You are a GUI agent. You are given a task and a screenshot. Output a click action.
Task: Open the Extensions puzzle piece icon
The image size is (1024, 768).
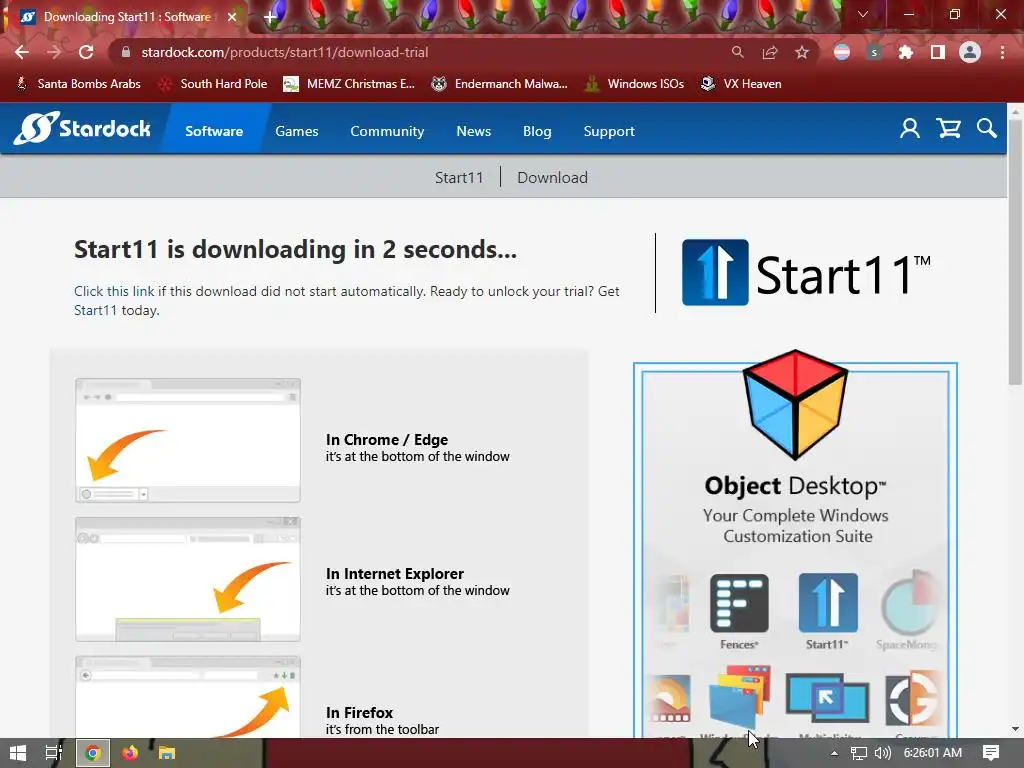906,52
